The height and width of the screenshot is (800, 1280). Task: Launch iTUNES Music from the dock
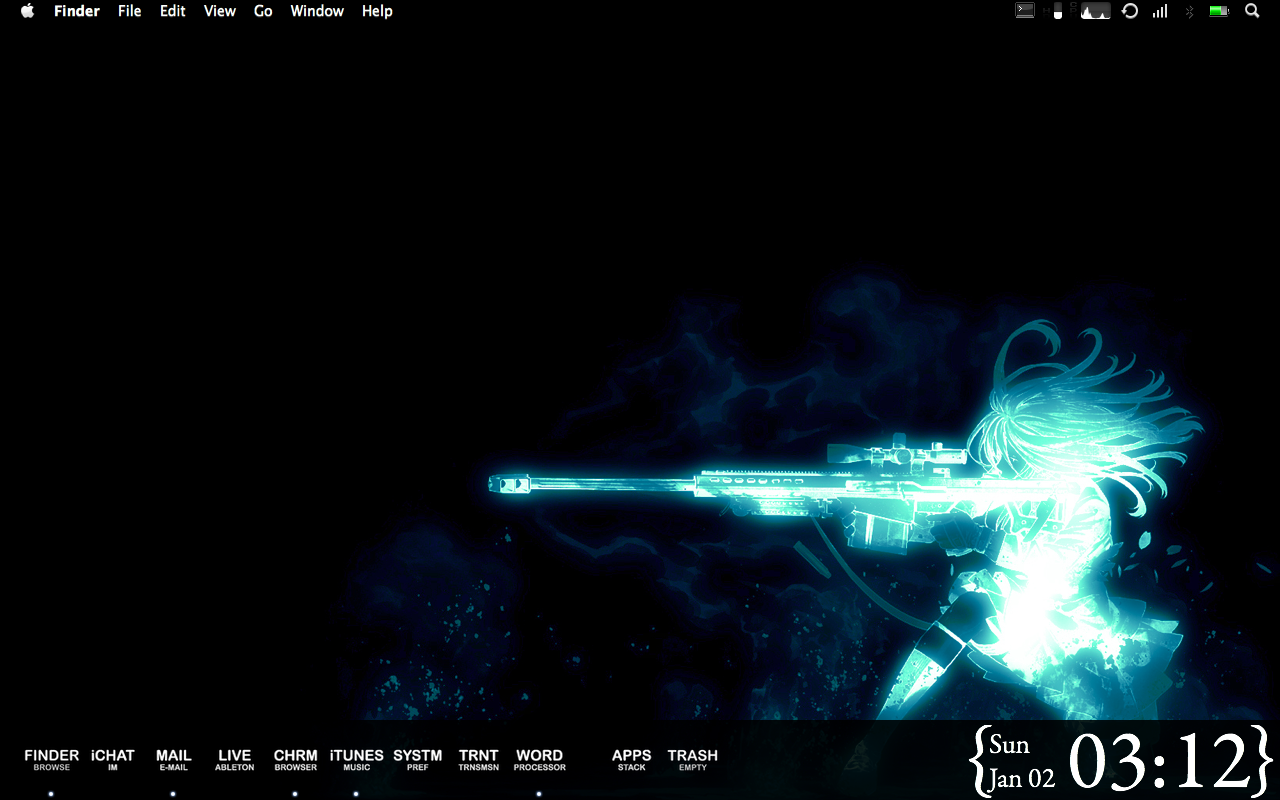(356, 760)
